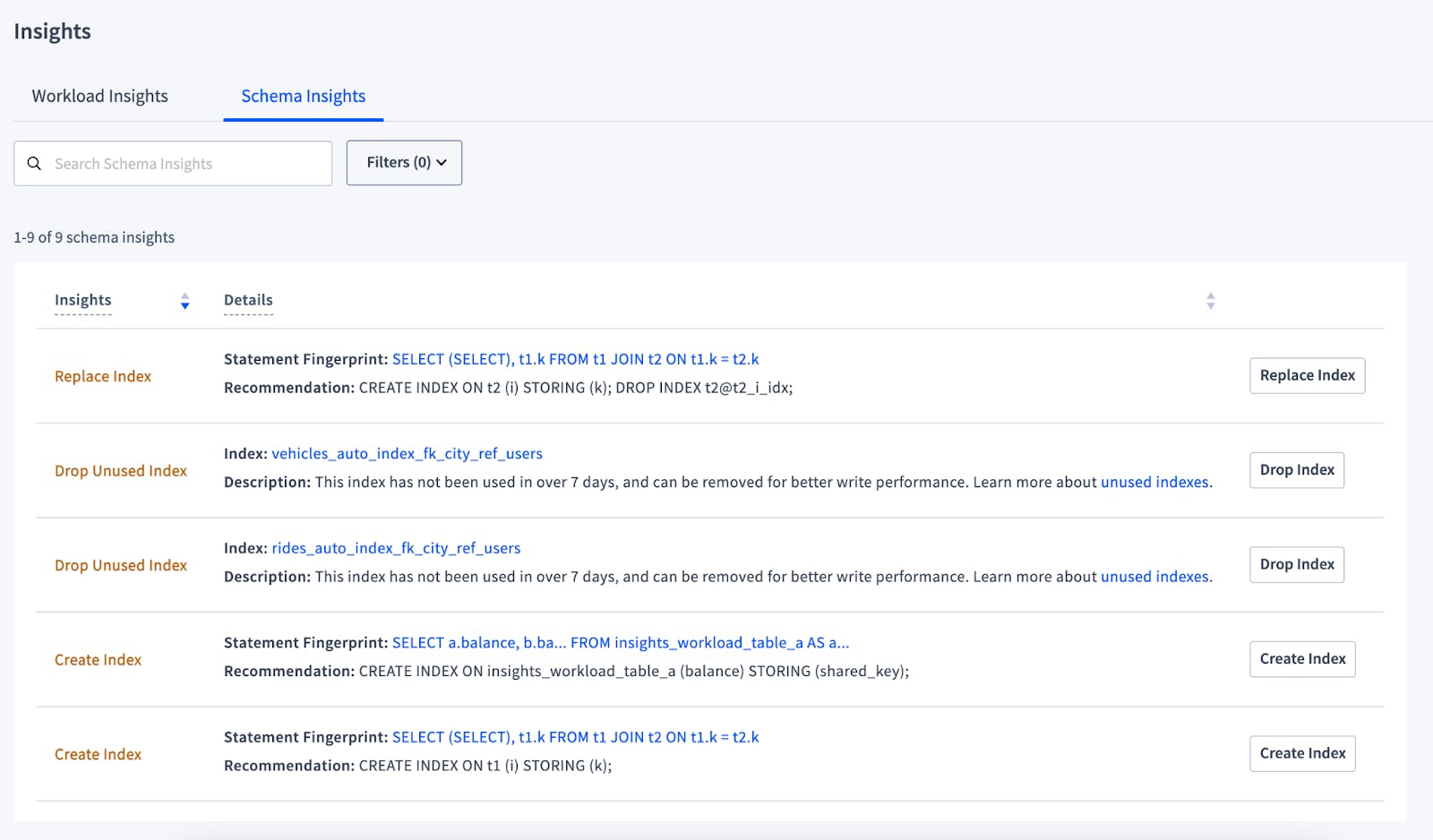Select the Schema Insights tab
The image size is (1433, 840).
point(303,96)
